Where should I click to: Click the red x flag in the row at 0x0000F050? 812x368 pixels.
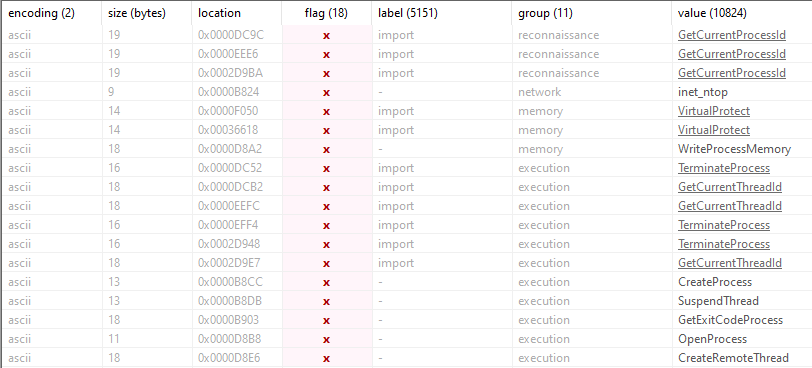pyautogui.click(x=326, y=112)
